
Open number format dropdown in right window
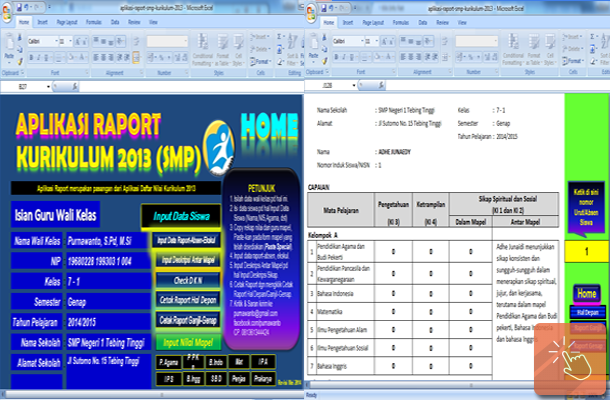pyautogui.click(x=495, y=40)
